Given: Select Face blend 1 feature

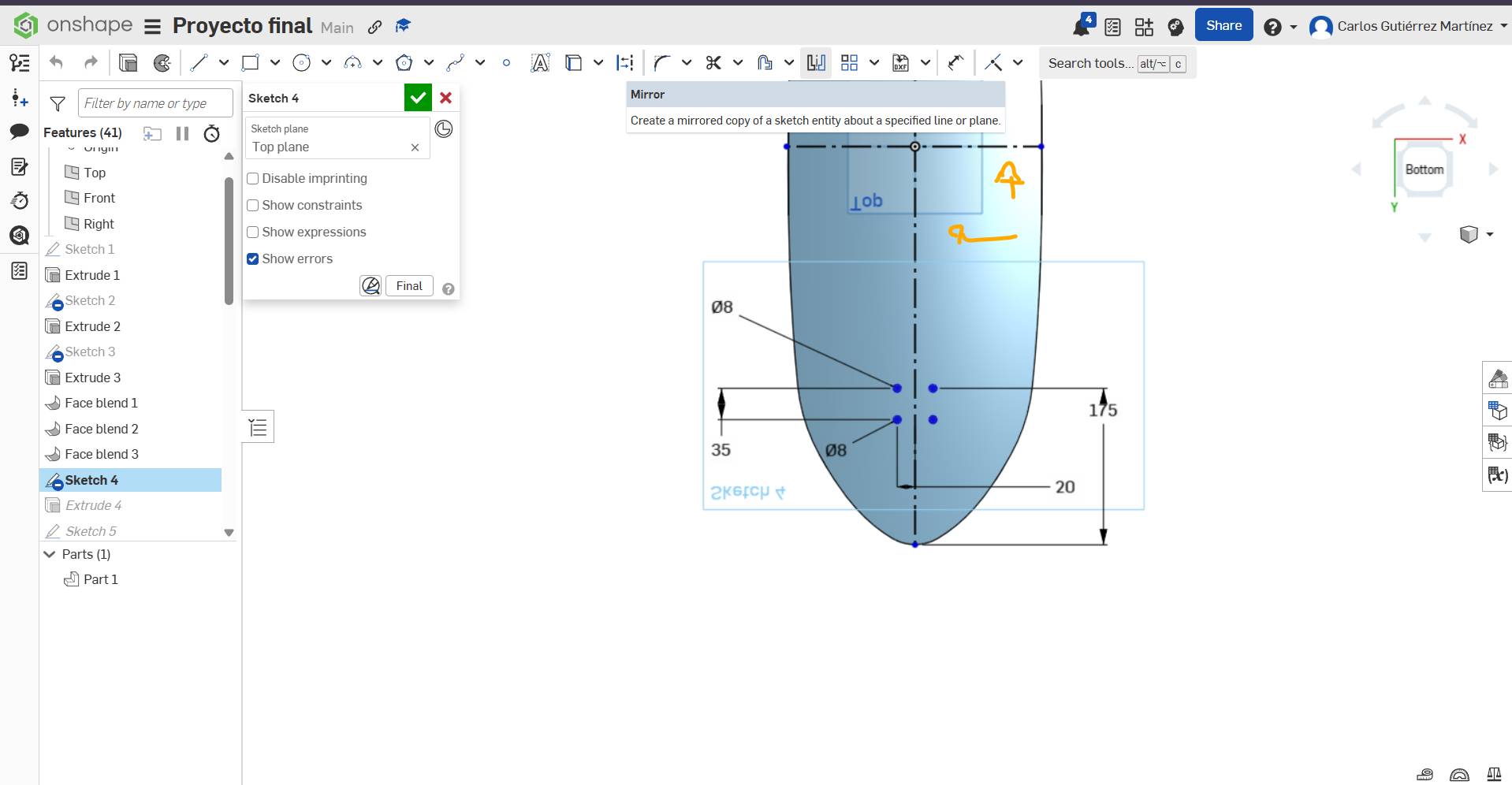Looking at the screenshot, I should pyautogui.click(x=101, y=403).
